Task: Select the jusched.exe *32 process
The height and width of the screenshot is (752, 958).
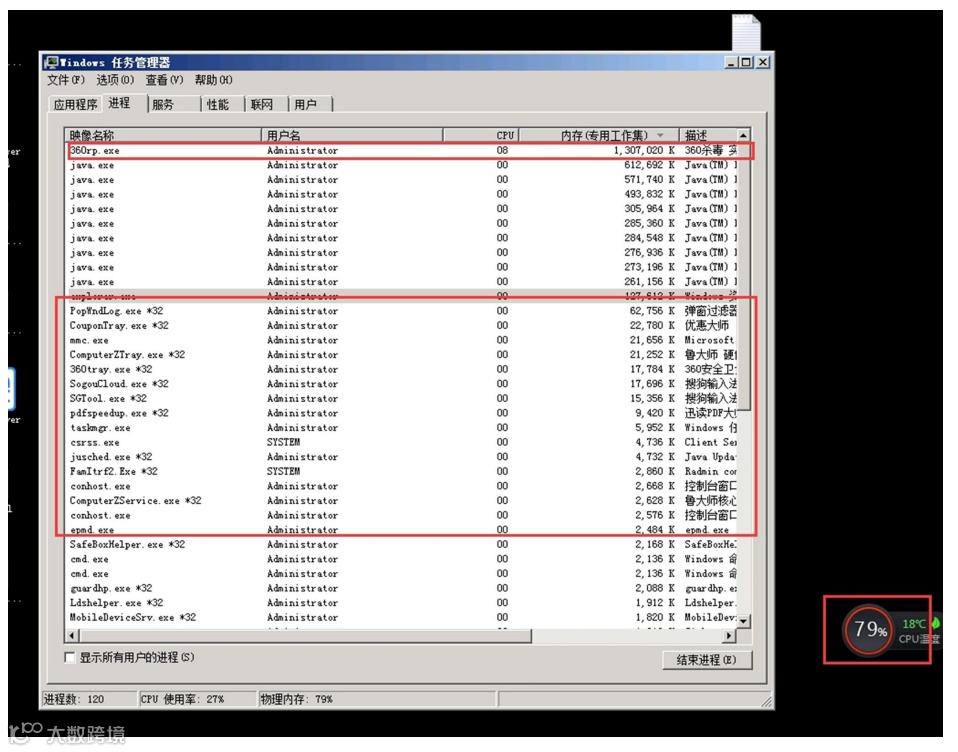Action: (x=401, y=457)
